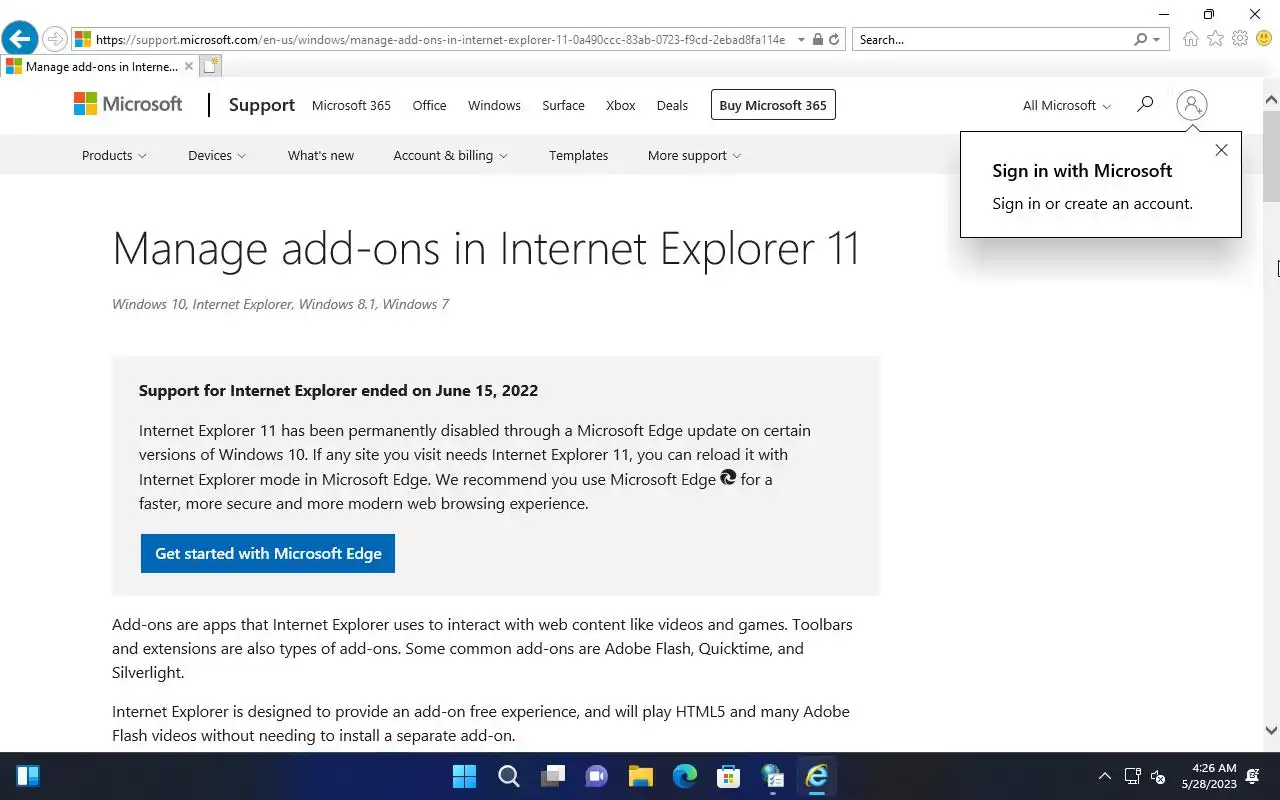The image size is (1280, 800).
Task: Go to Windows nav link
Action: 494,105
